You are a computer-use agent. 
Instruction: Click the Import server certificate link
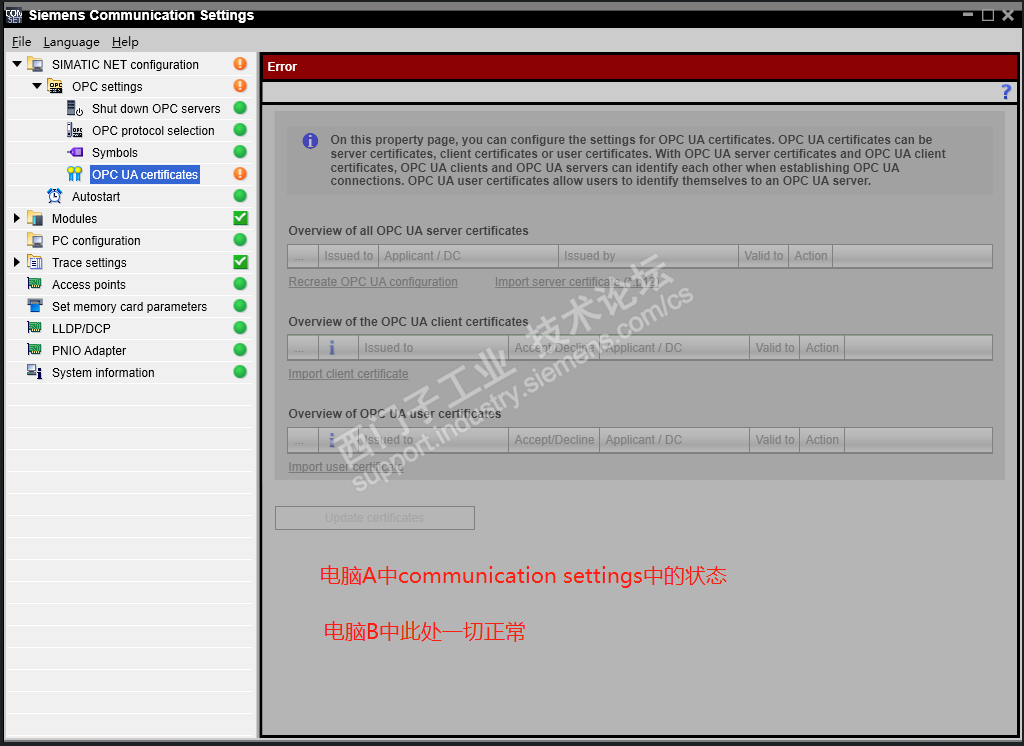pyautogui.click(x=577, y=282)
